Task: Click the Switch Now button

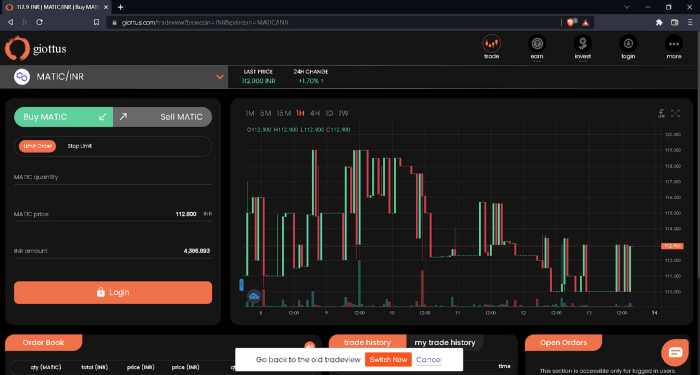Action: [x=388, y=359]
